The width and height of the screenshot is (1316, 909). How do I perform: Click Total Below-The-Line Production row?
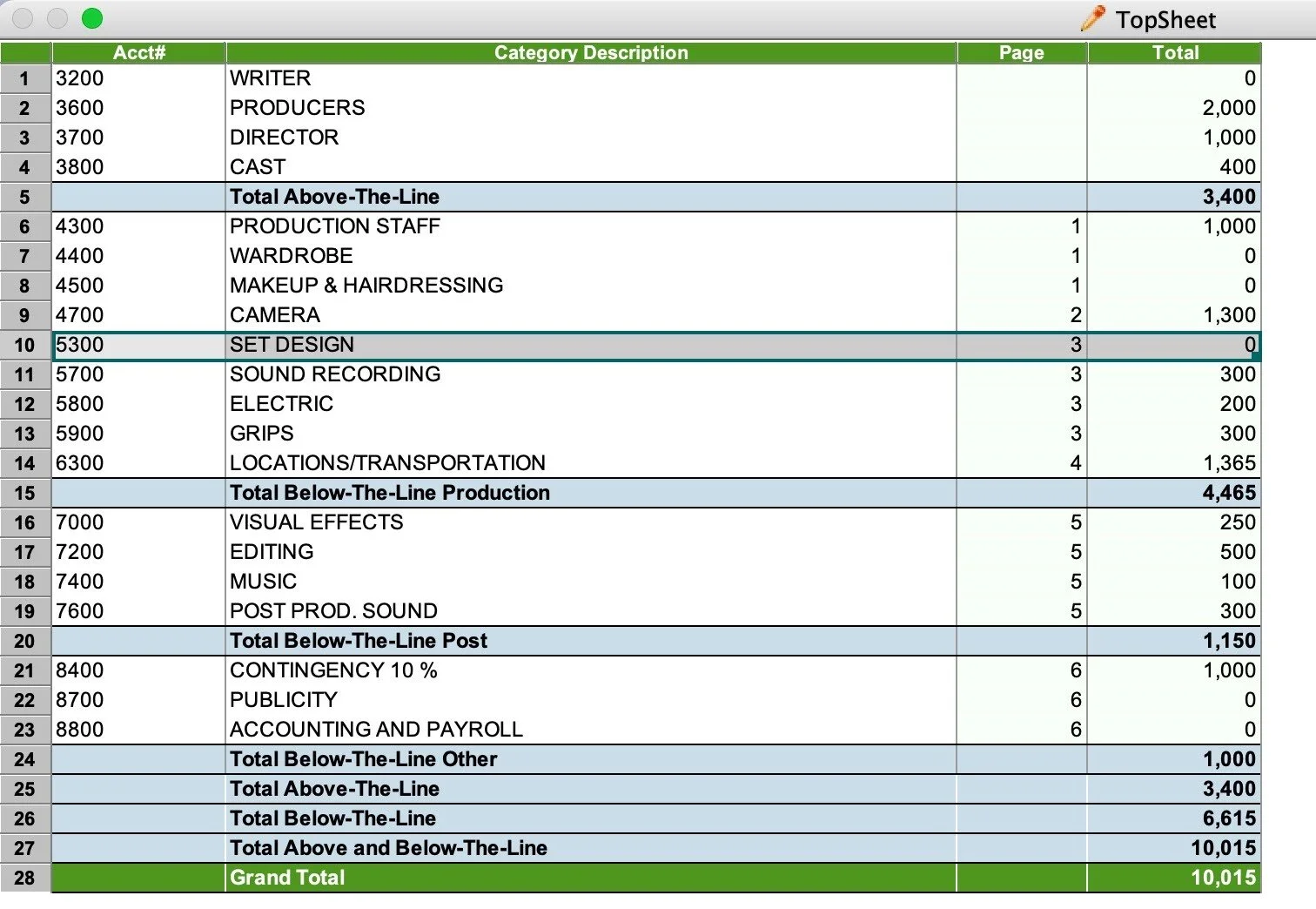point(656,493)
